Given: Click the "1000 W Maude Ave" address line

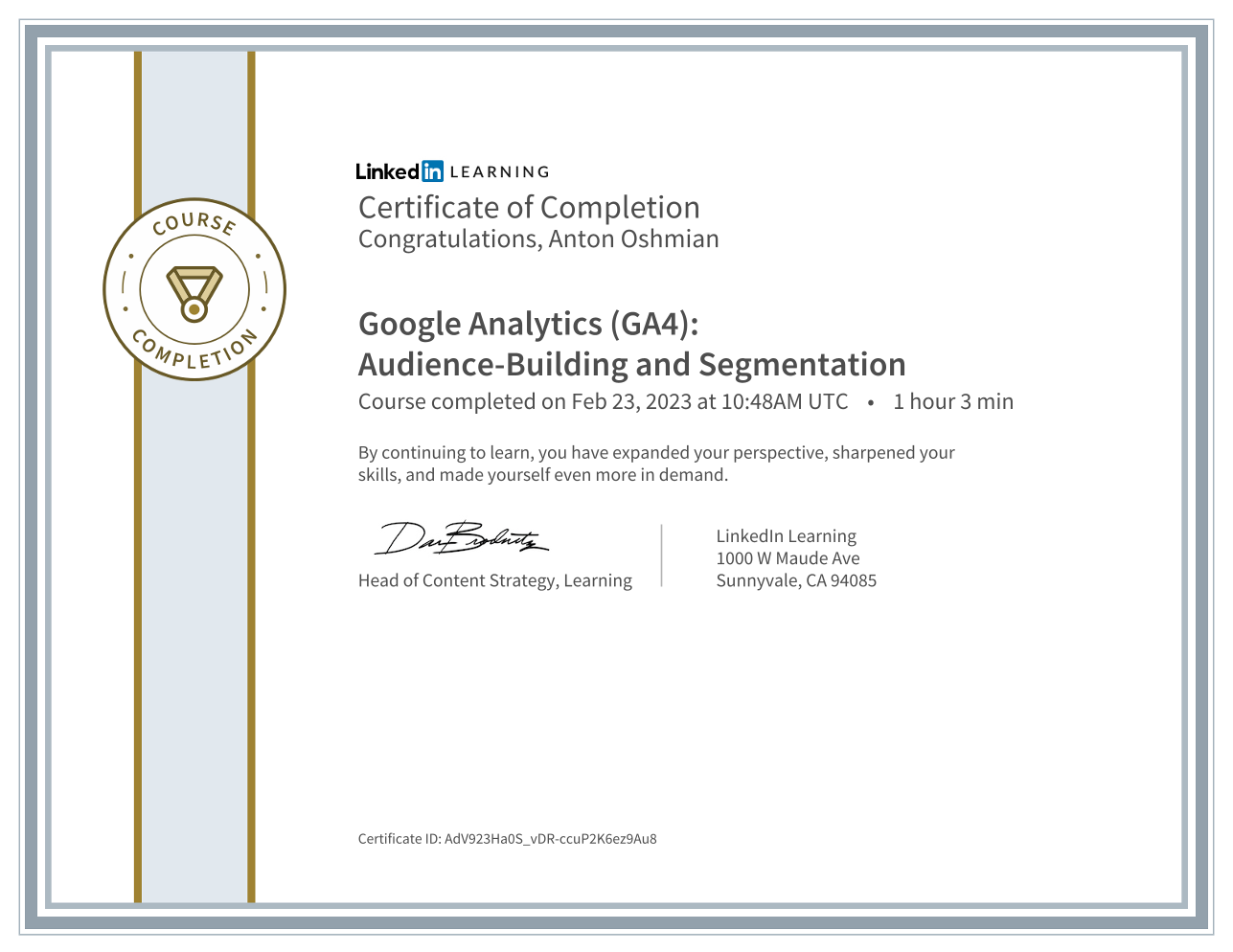Looking at the screenshot, I should pyautogui.click(x=788, y=558).
